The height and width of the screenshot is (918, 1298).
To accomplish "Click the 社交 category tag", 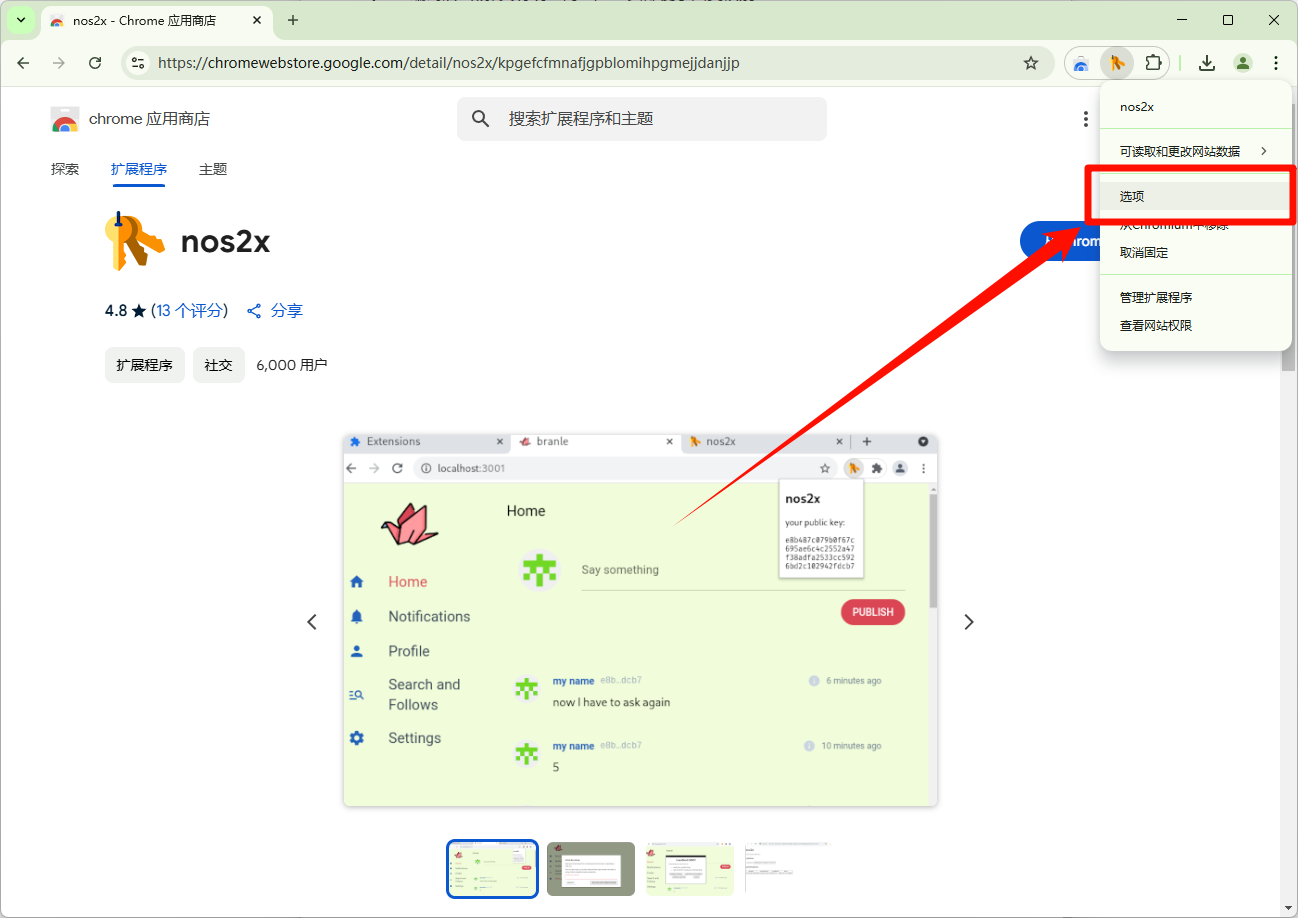I will (218, 365).
